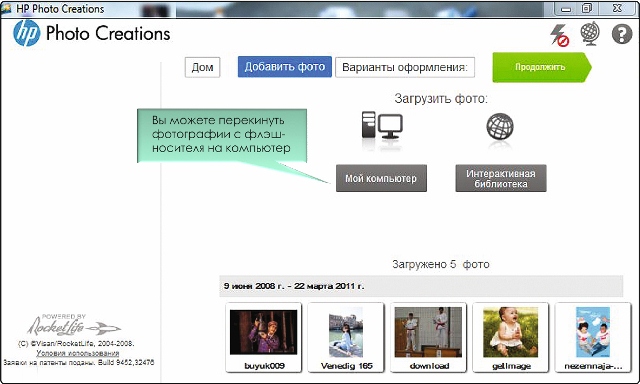Open the help question mark icon

622,34
